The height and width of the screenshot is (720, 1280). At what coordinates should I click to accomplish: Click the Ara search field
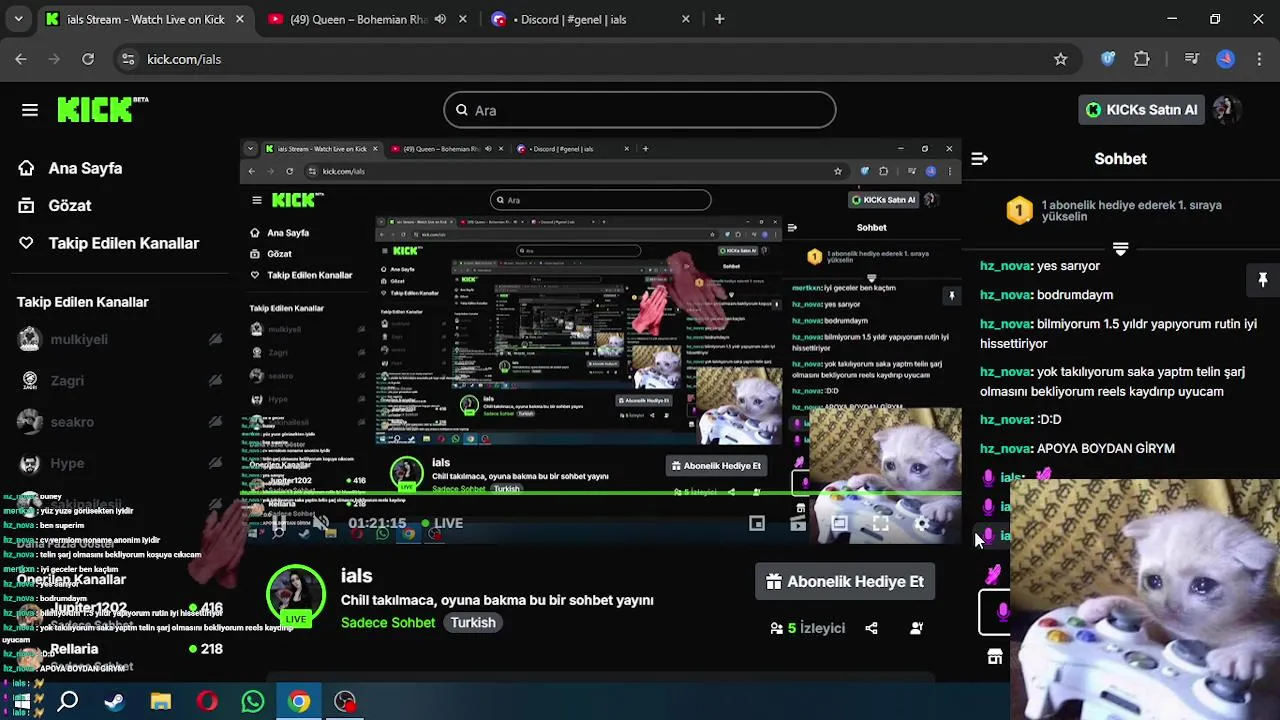(x=640, y=110)
